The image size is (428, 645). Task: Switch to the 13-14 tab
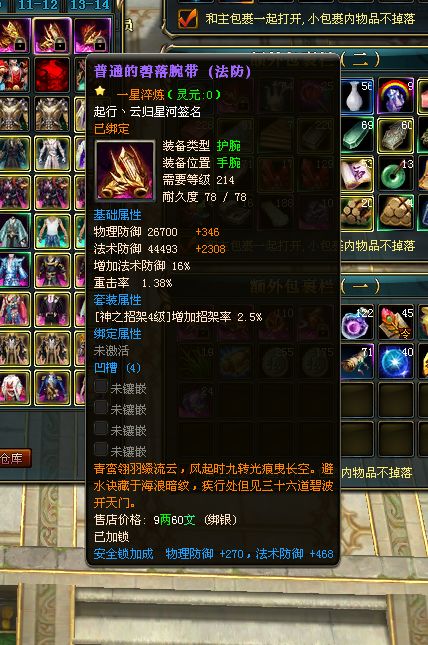[x=90, y=5]
